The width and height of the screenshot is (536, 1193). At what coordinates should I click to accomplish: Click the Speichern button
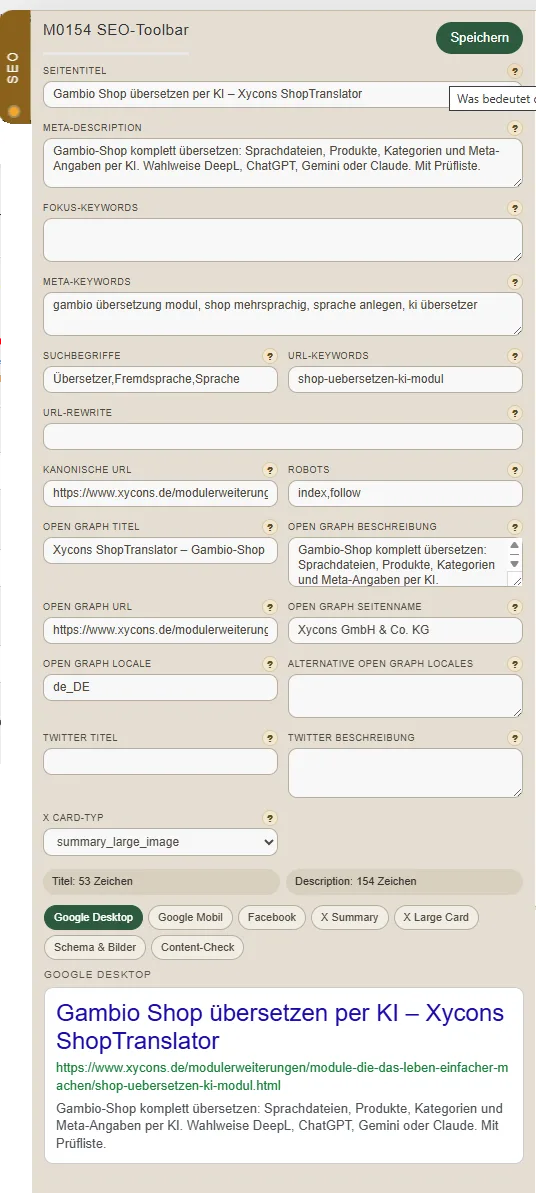(480, 38)
